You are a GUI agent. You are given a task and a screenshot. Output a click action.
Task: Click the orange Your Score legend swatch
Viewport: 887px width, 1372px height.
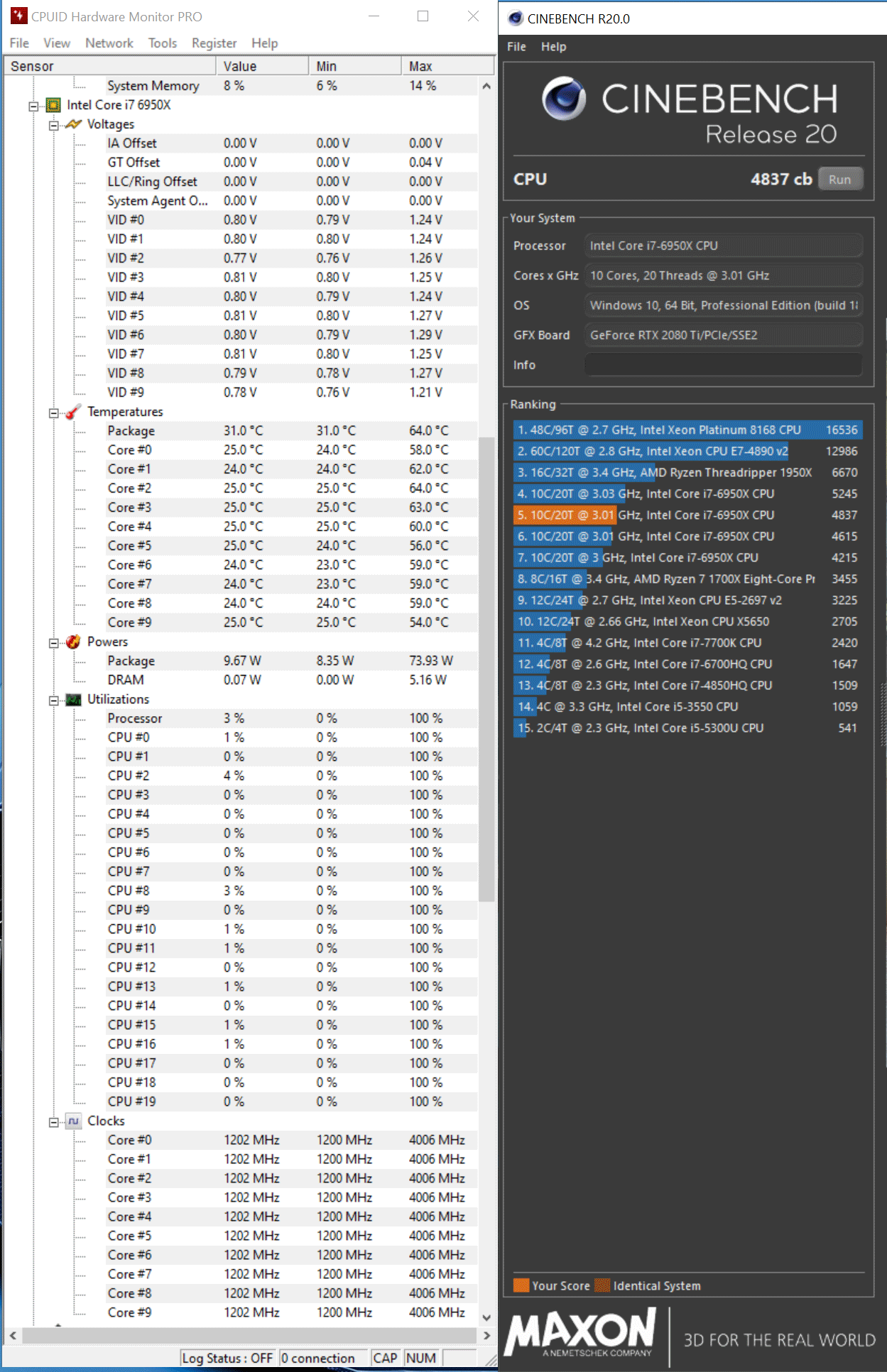point(521,1285)
